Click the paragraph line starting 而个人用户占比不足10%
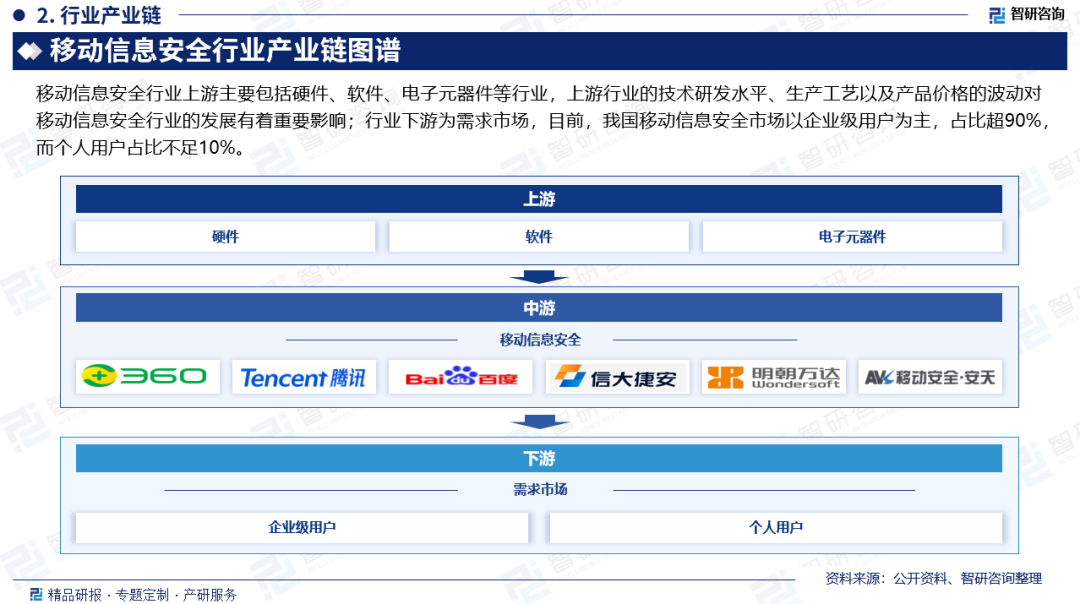 click(140, 147)
